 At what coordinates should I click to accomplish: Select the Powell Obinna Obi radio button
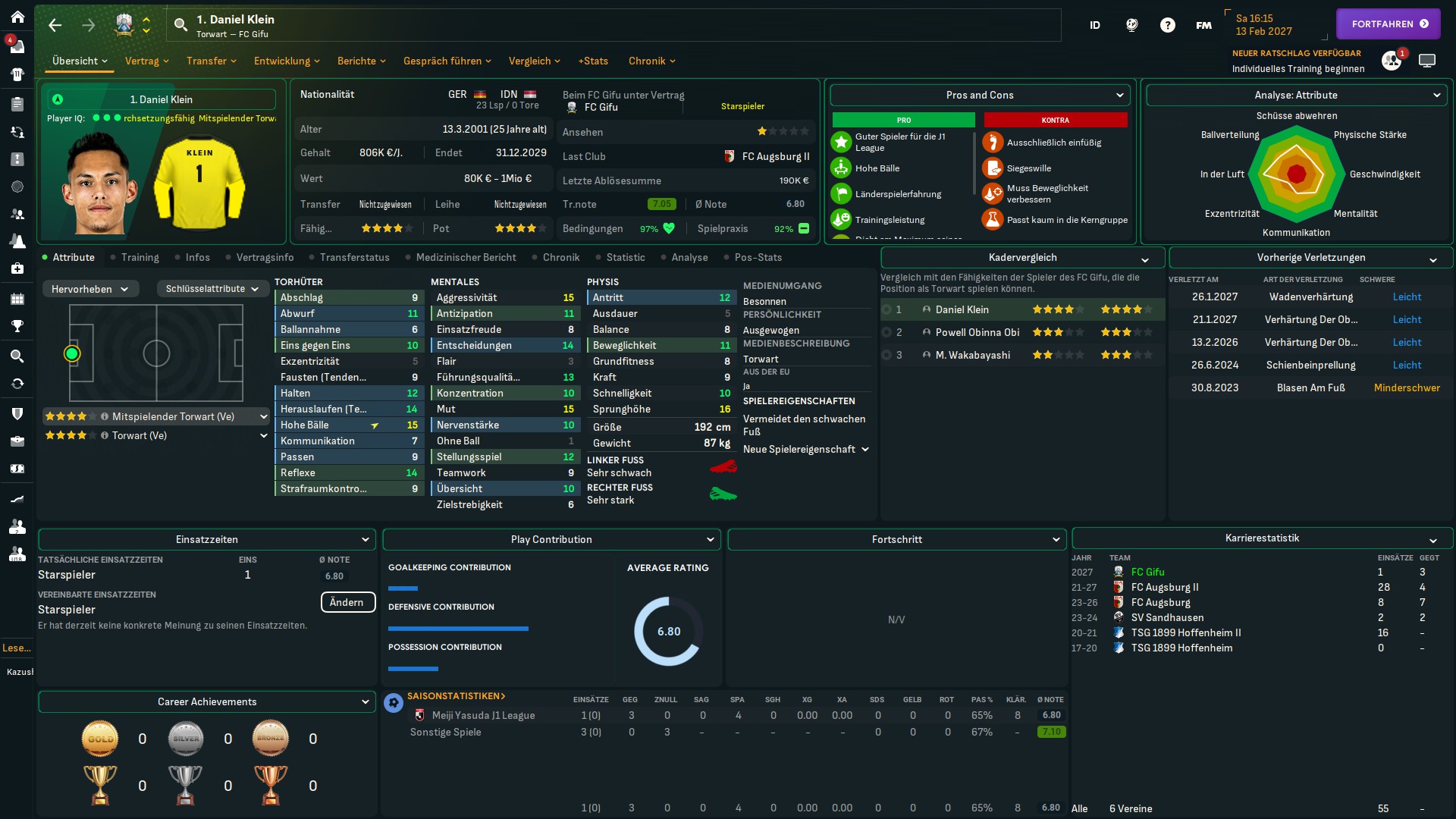tap(886, 332)
